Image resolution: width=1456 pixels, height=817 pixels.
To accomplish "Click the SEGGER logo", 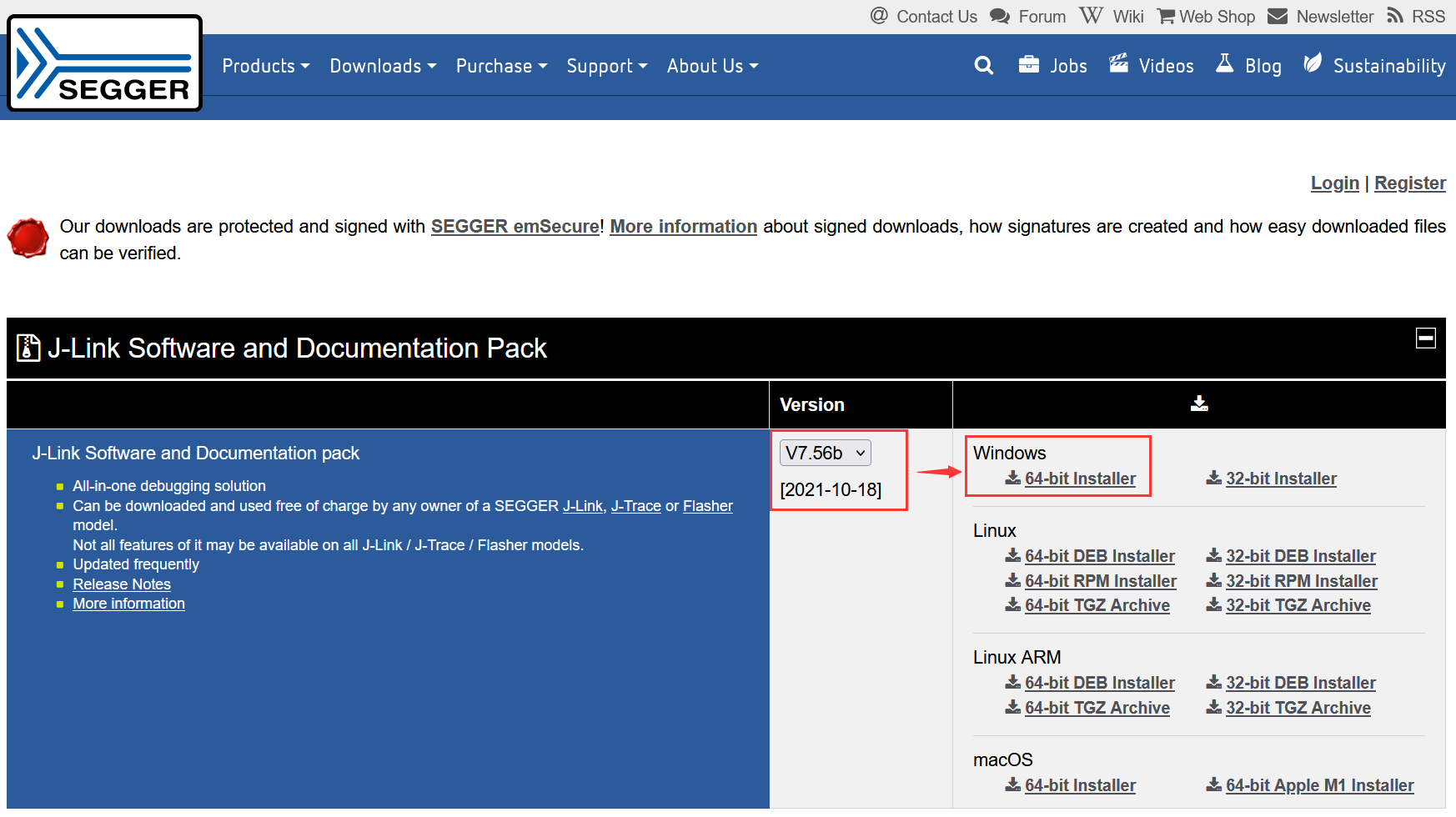I will 105,63.
